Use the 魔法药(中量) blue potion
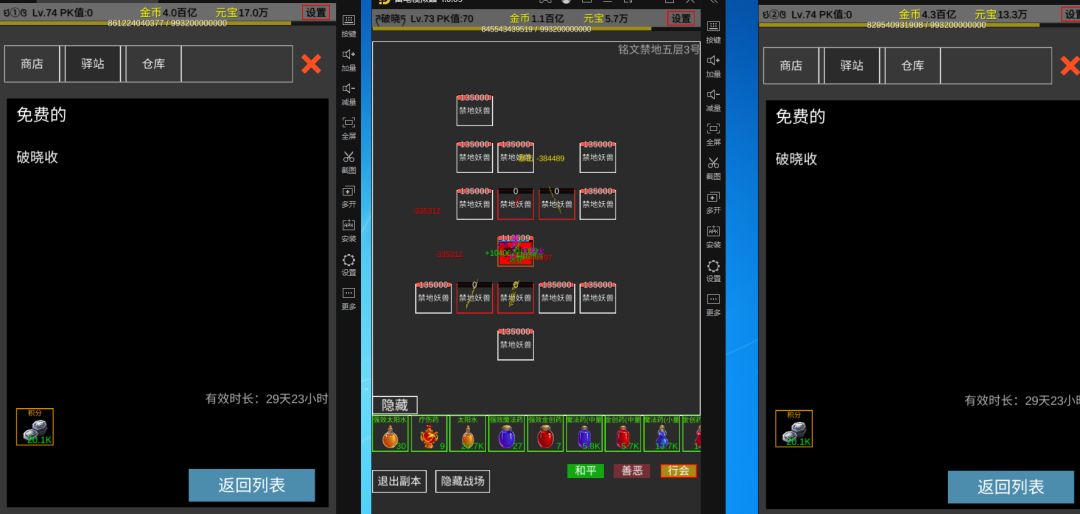The width and height of the screenshot is (1080, 514). [x=584, y=433]
